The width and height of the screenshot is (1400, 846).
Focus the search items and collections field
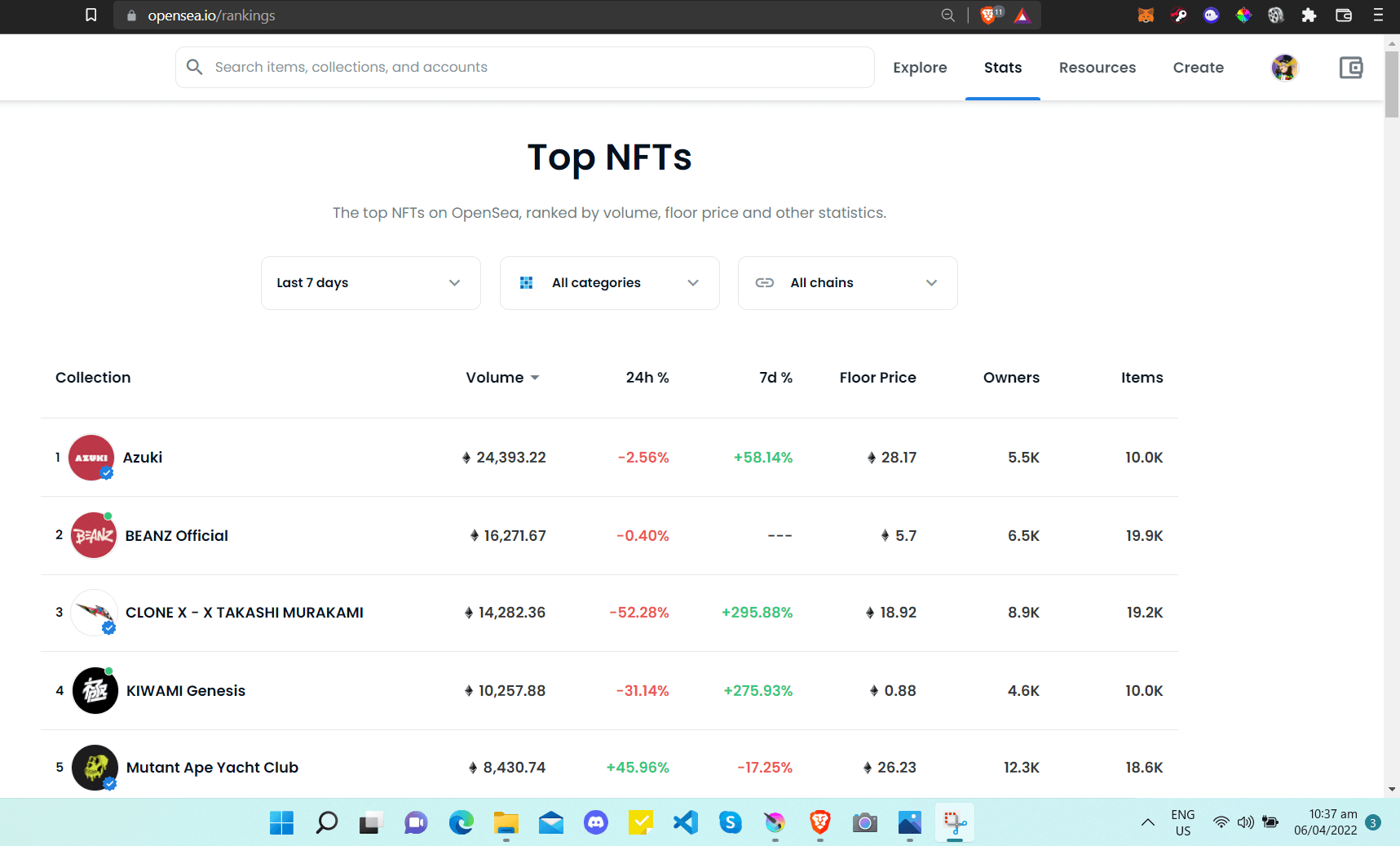coord(525,67)
